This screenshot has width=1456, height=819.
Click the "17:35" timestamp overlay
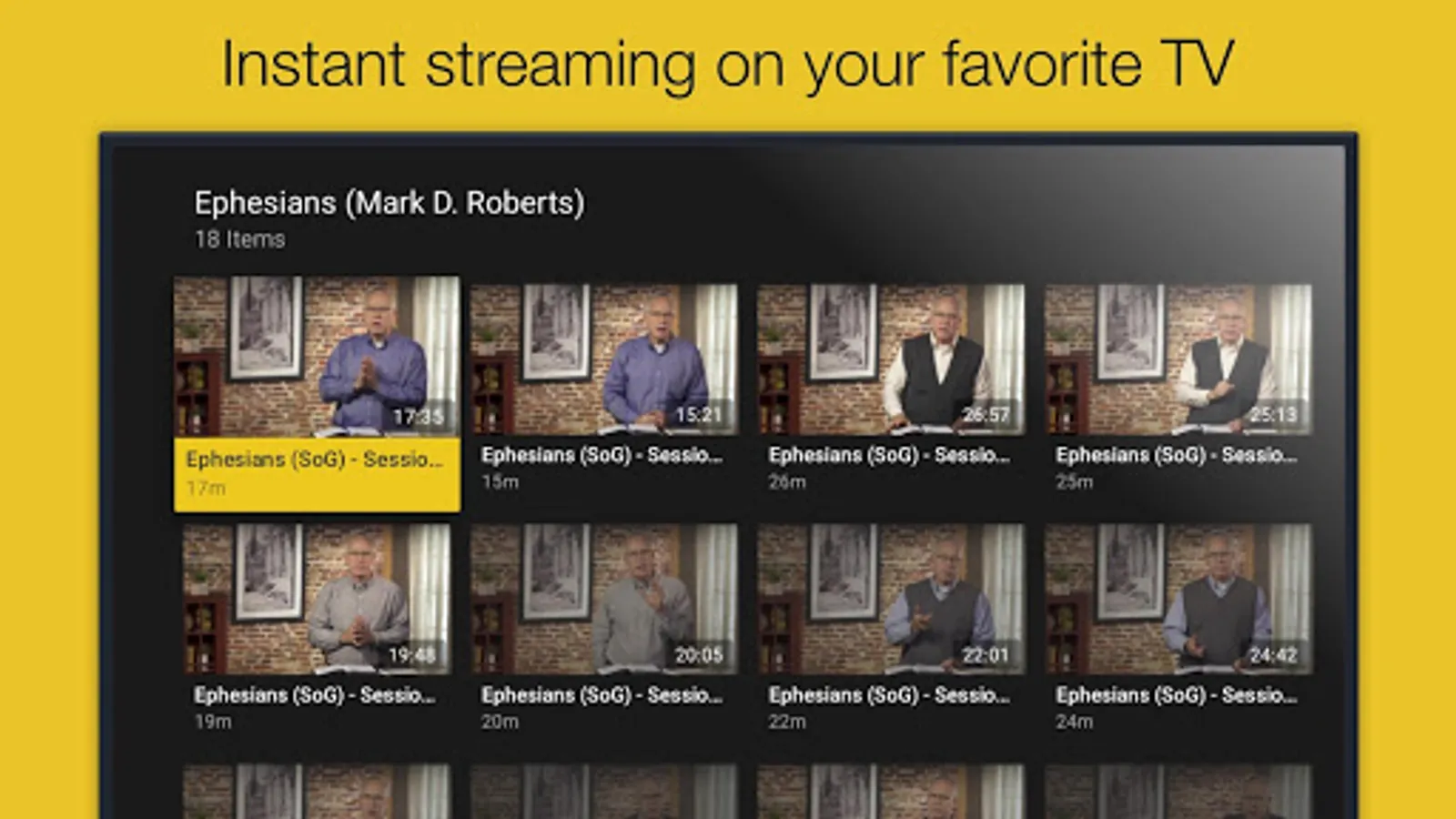419,417
